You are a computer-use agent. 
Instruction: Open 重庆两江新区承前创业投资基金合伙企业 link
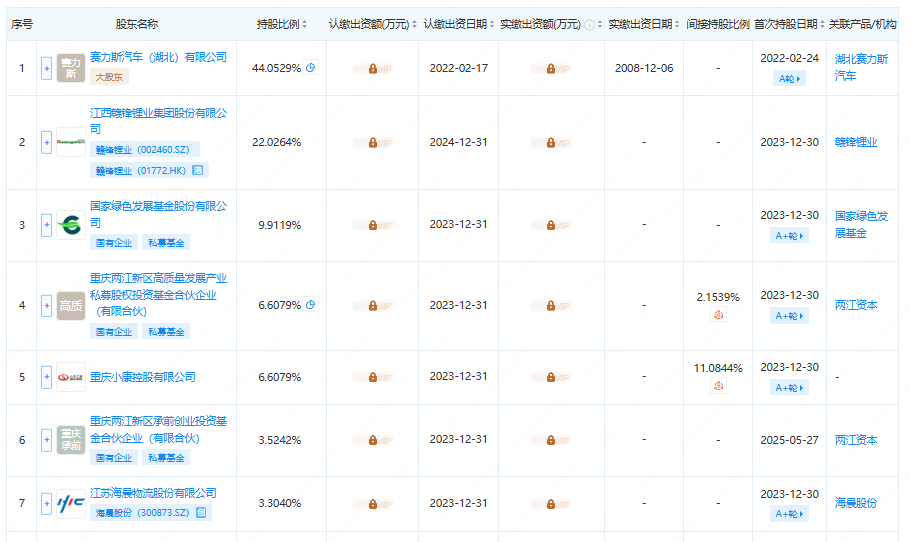(x=158, y=429)
